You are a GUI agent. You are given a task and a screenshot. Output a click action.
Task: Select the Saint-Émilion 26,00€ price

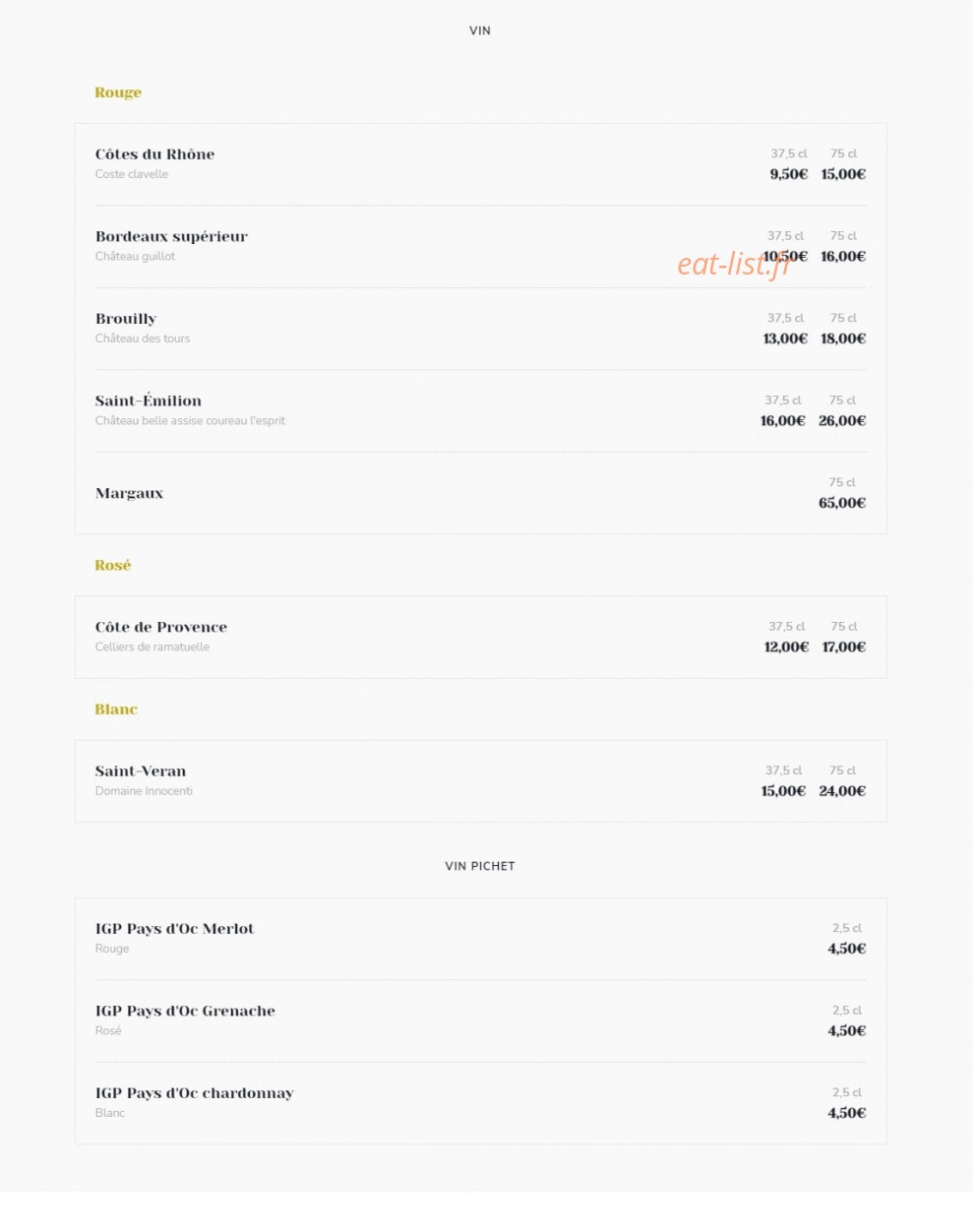point(842,421)
